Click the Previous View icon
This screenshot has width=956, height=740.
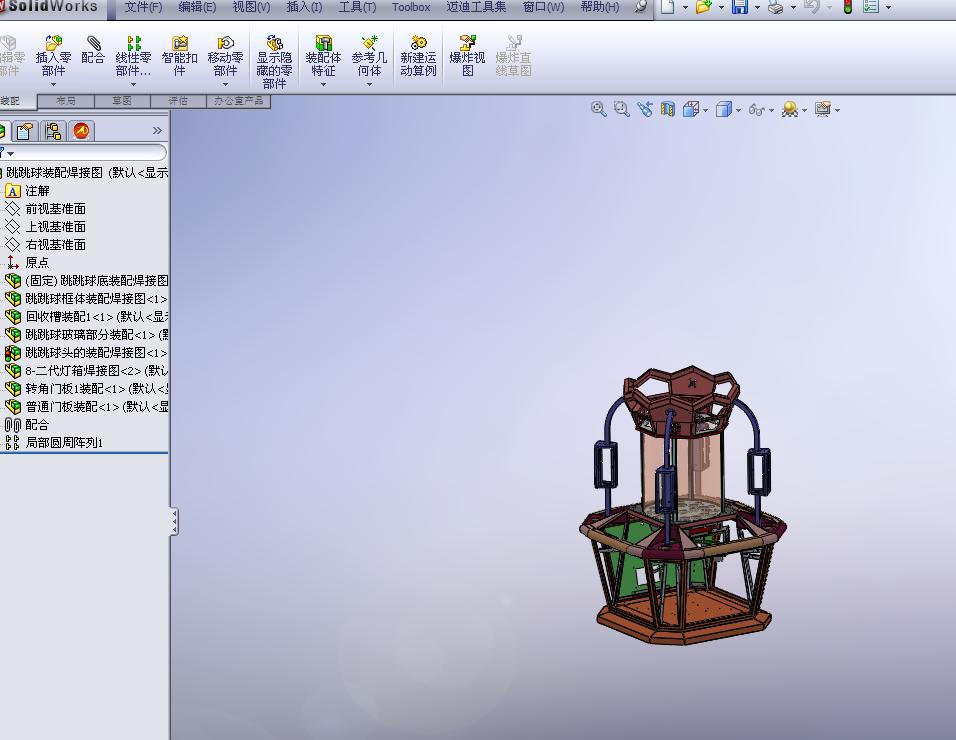644,109
